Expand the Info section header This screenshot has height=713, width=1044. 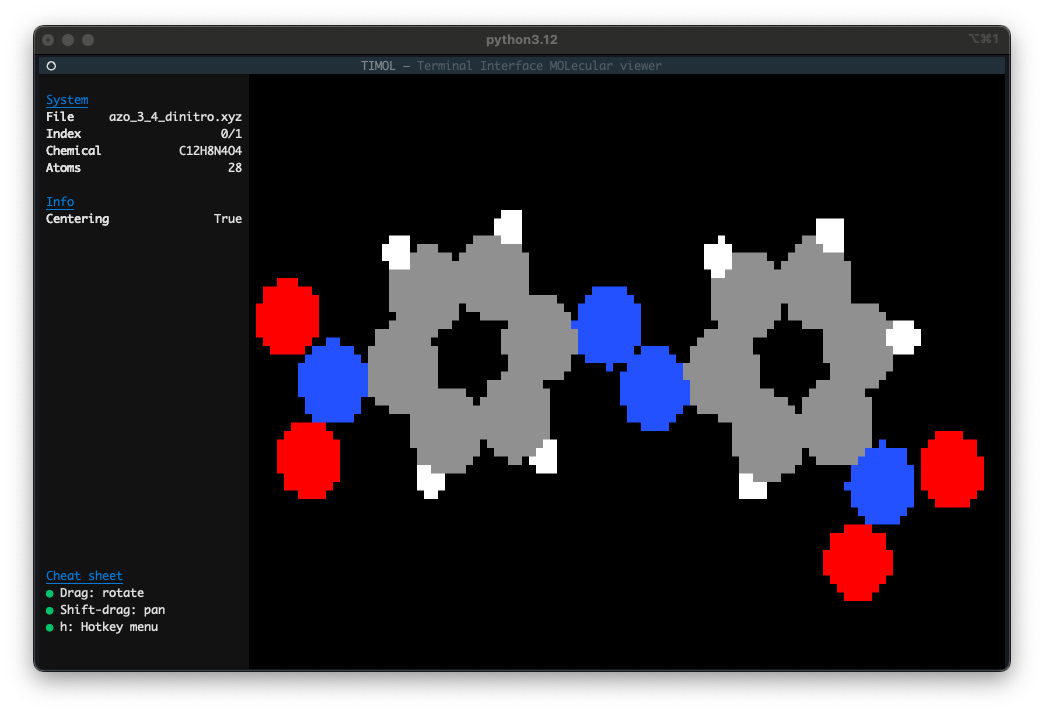(60, 202)
